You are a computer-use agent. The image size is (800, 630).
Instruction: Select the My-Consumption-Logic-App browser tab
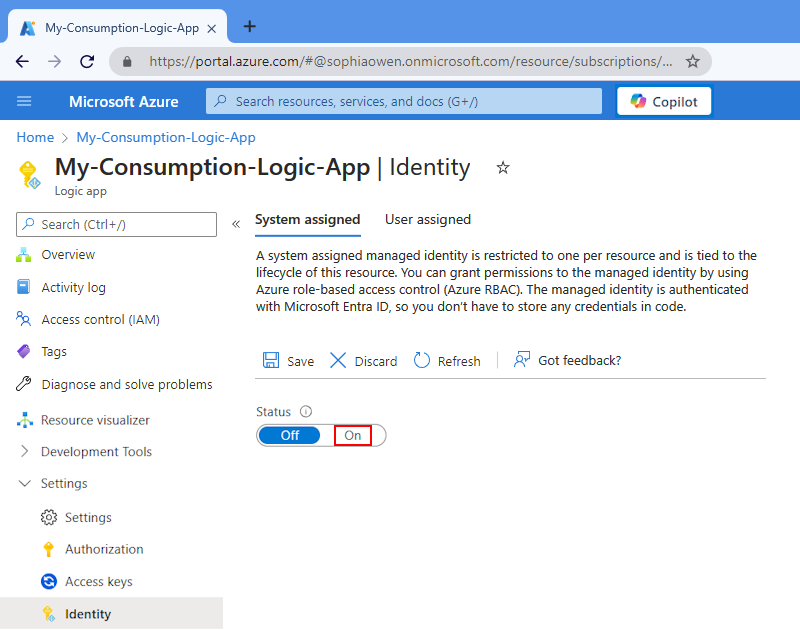[x=117, y=28]
